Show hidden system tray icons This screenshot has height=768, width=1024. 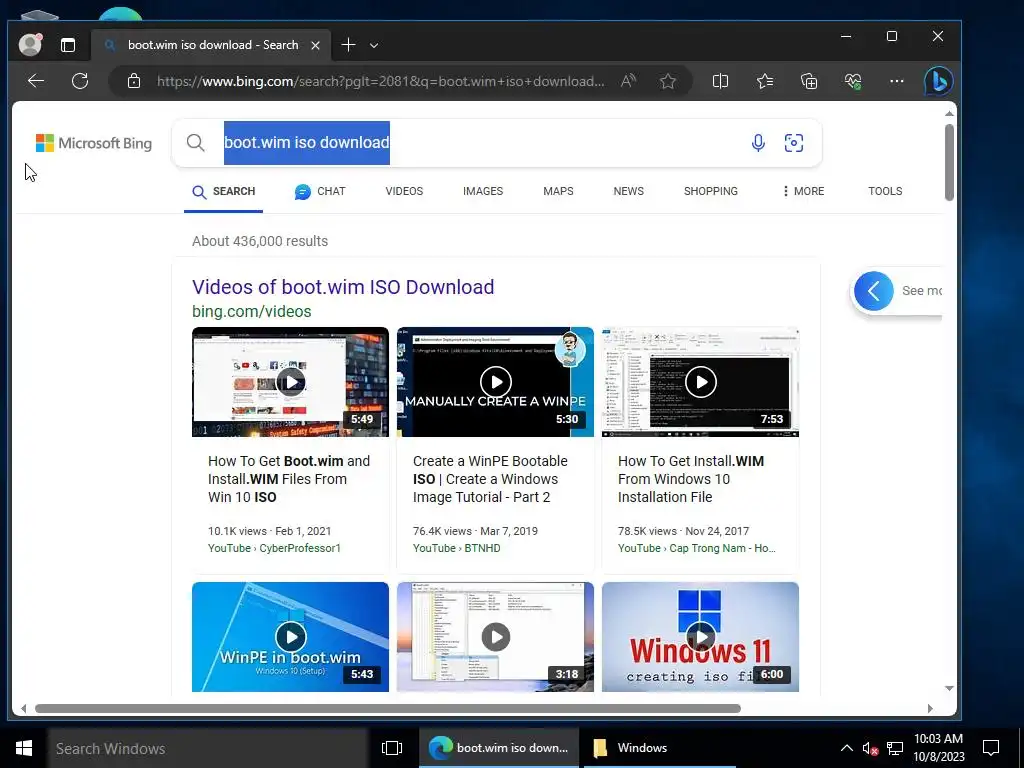(x=846, y=748)
